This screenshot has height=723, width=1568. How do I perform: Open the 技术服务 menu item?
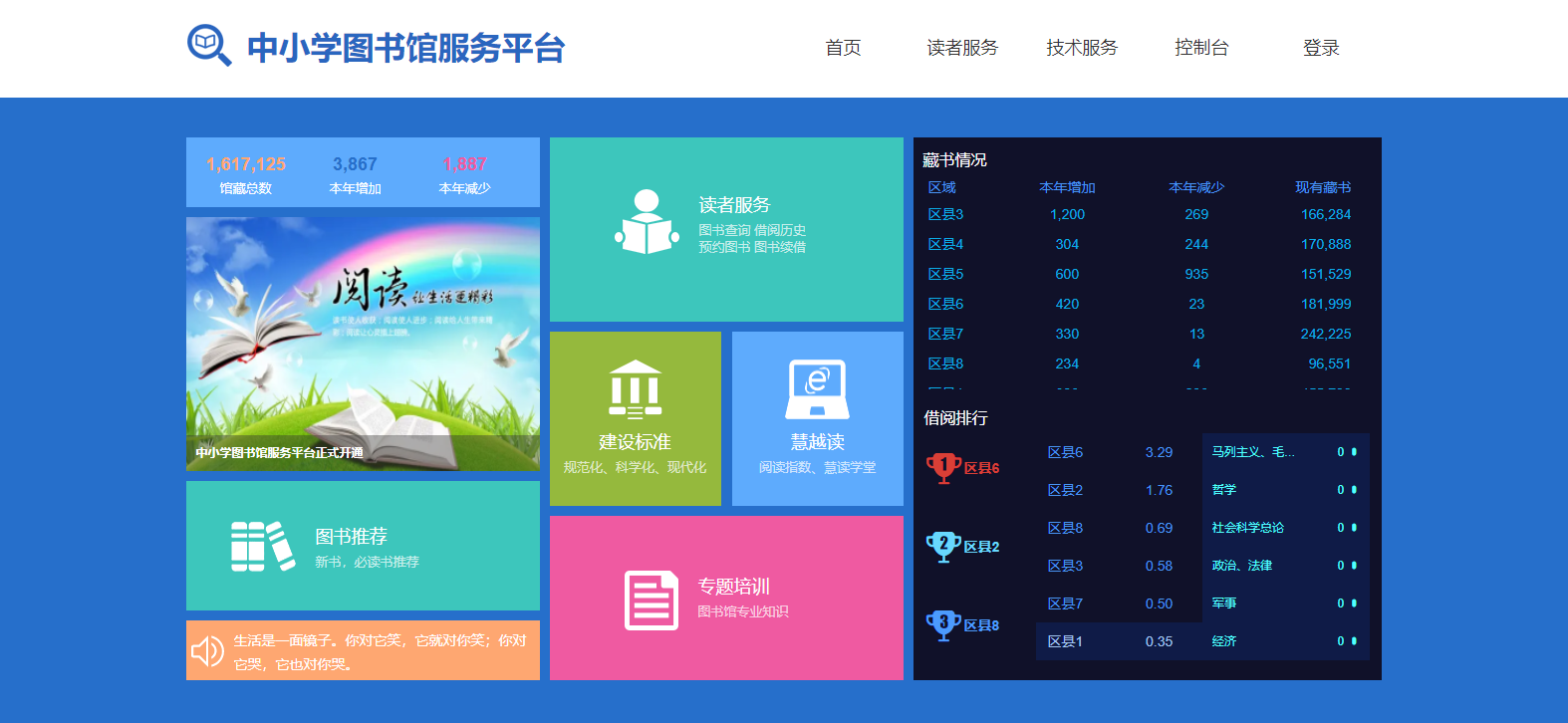click(1082, 48)
